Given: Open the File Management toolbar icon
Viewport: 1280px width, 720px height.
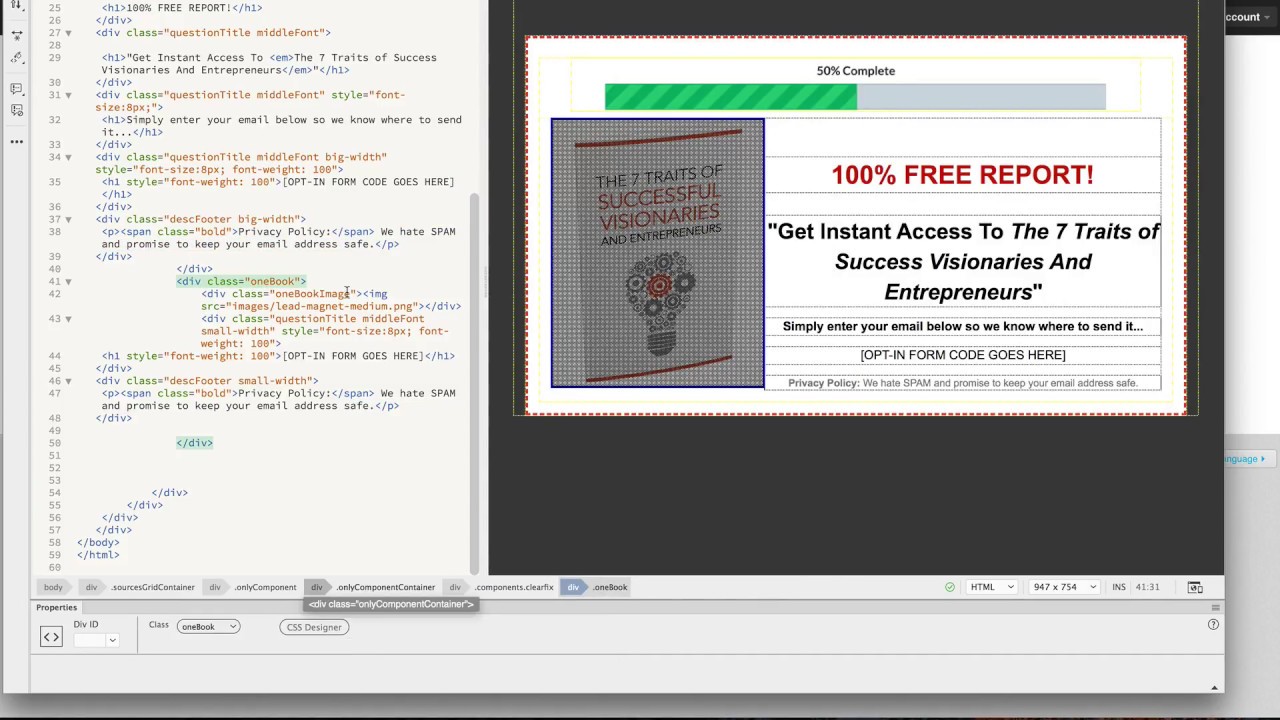Looking at the screenshot, I should click(x=16, y=5).
